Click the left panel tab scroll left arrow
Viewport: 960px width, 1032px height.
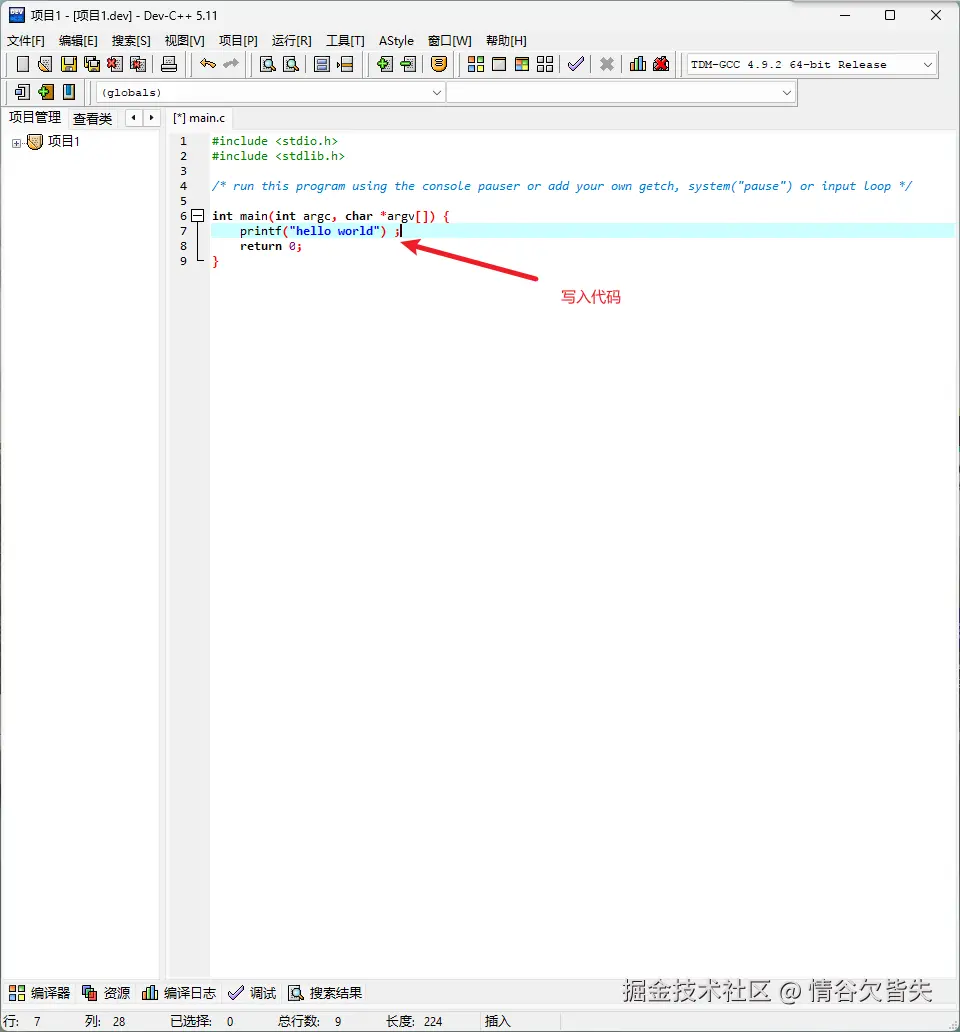(x=134, y=118)
